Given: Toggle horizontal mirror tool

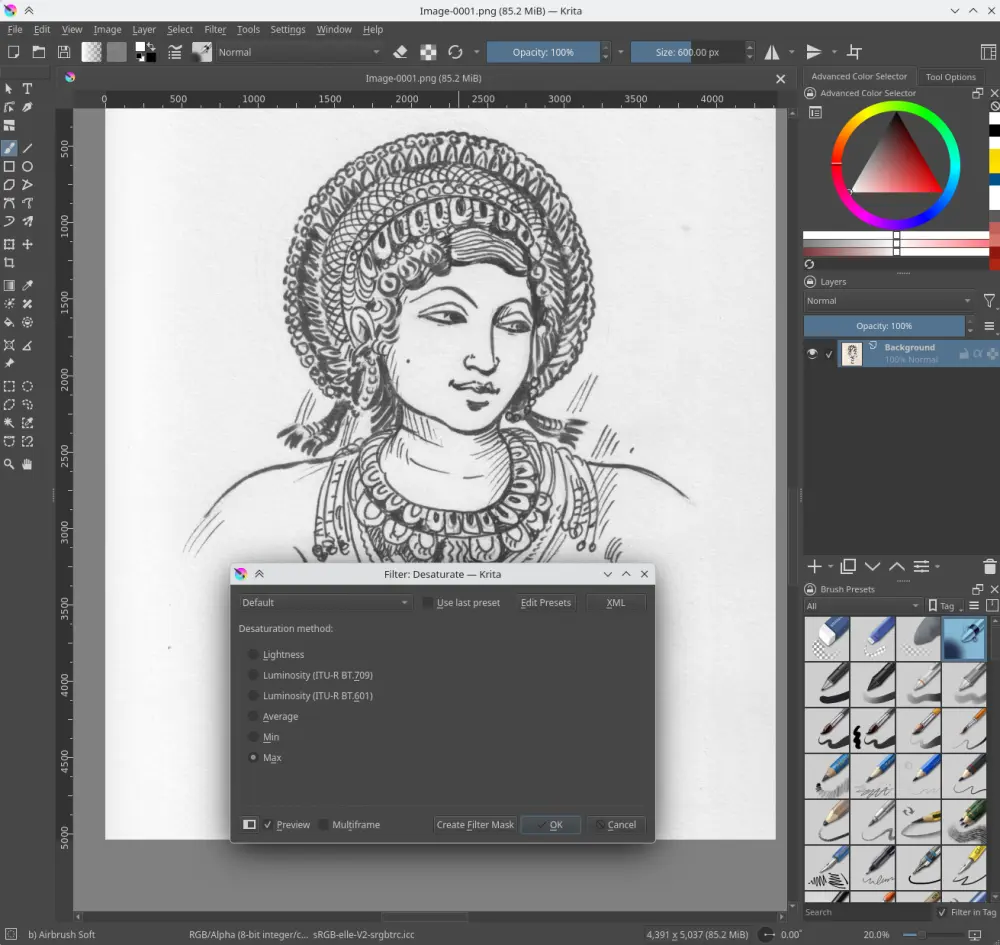Looking at the screenshot, I should point(772,52).
